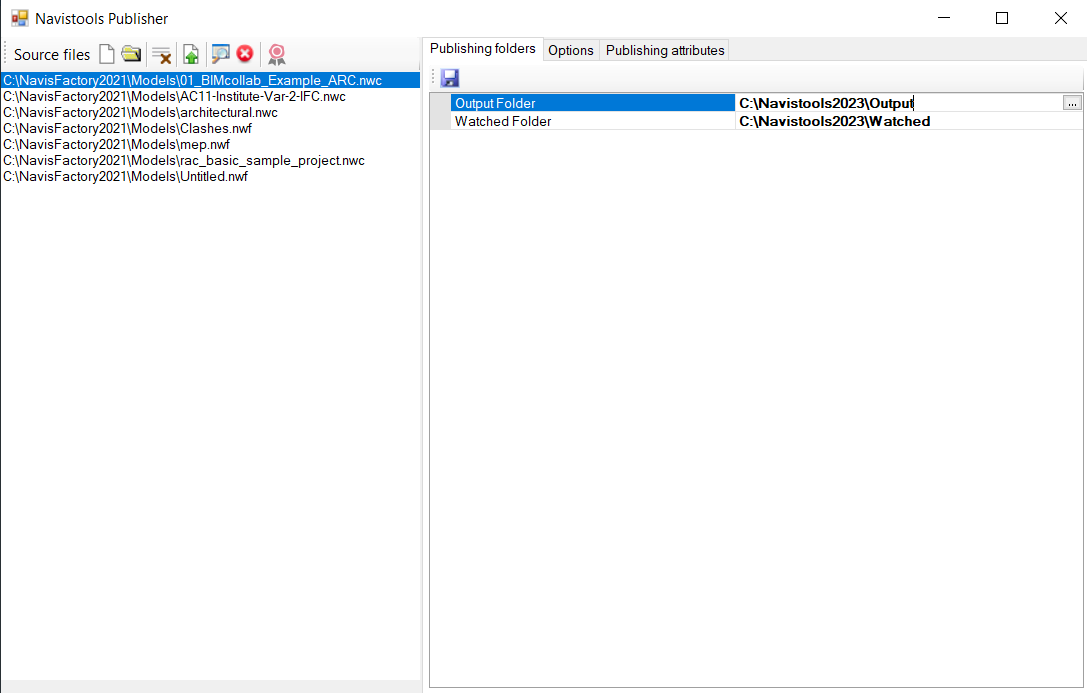Click the blue floppy disk save icon
Screen dimensions: 1087x693
coord(450,78)
